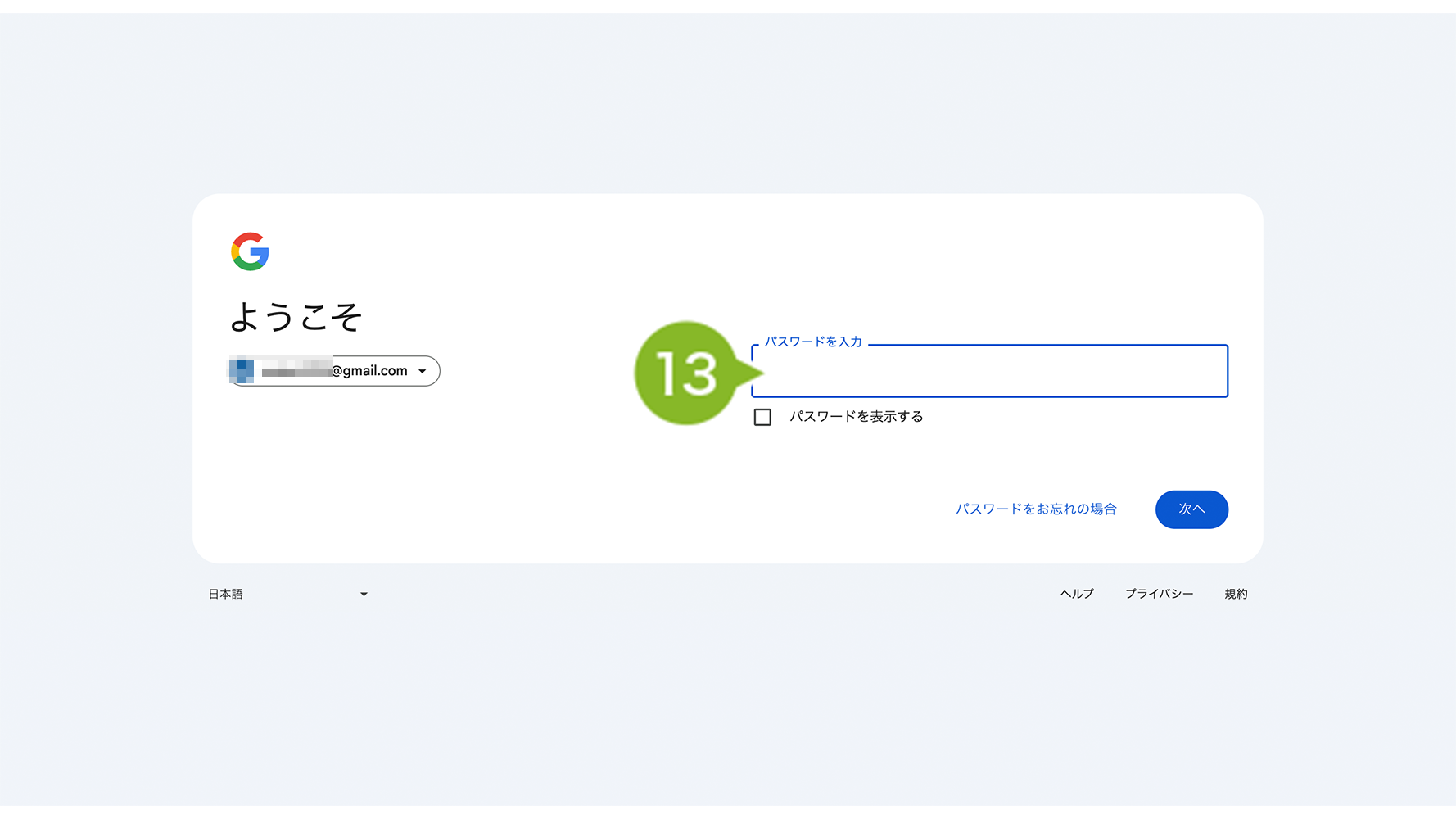Click the green step 13 marker
The width and height of the screenshot is (1456, 819).
[688, 373]
